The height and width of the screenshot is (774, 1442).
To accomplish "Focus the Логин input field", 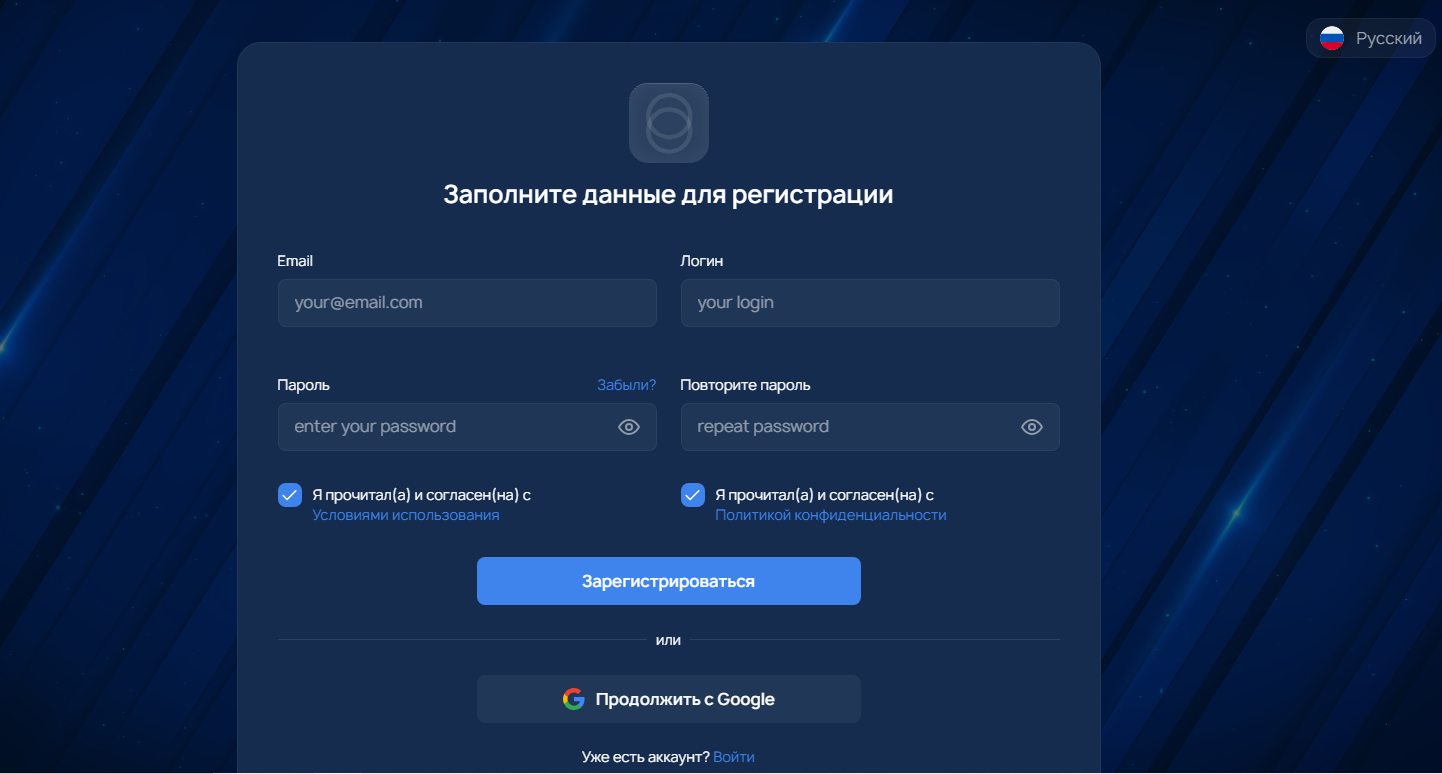I will point(870,303).
